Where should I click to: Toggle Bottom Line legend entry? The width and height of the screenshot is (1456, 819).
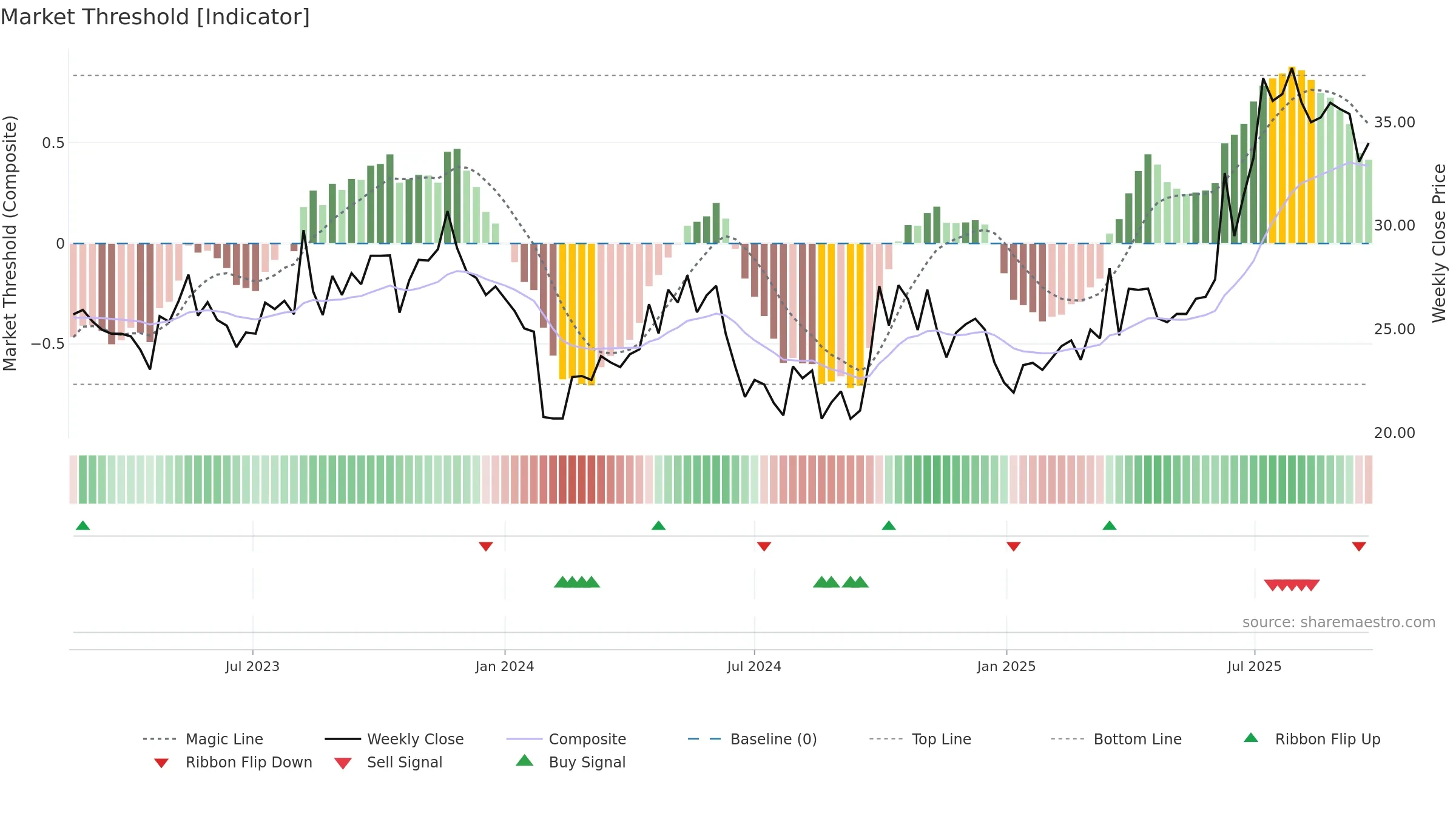(x=1116, y=739)
